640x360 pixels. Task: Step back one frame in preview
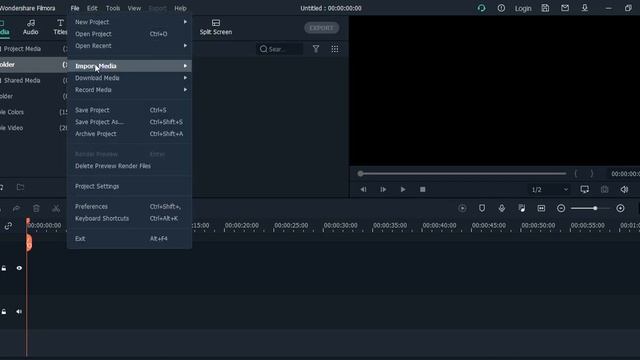coord(363,189)
